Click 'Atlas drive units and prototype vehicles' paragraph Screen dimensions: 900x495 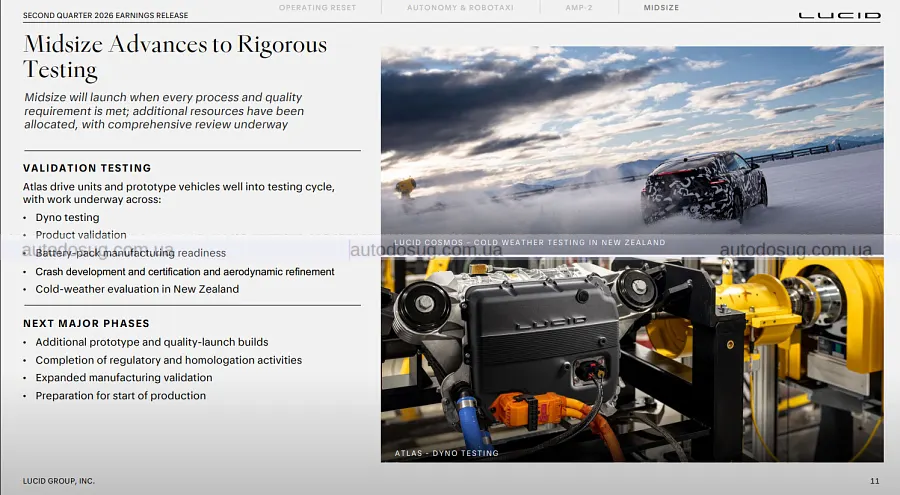tap(179, 193)
